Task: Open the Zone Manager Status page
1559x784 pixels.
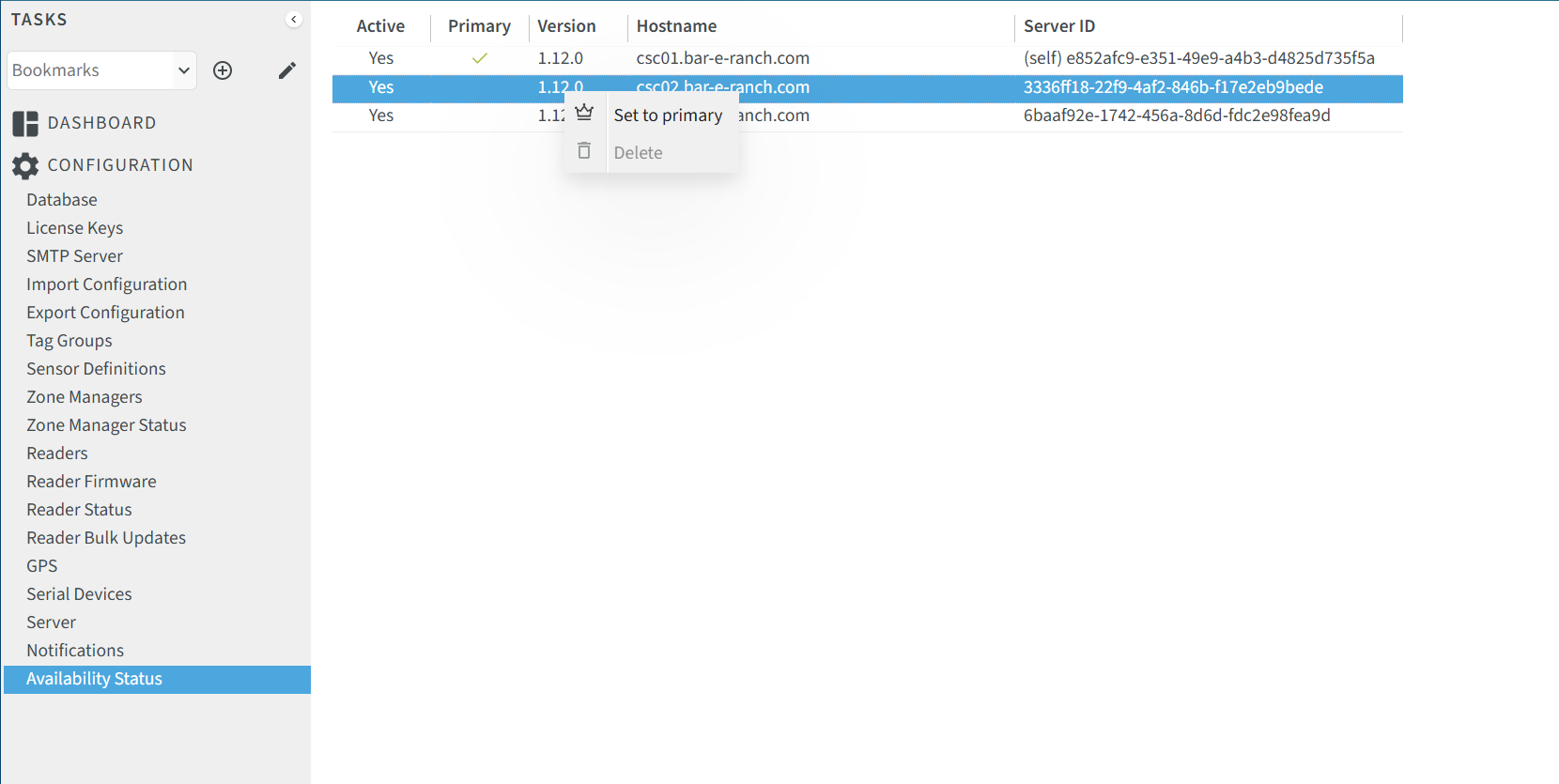Action: 106,425
